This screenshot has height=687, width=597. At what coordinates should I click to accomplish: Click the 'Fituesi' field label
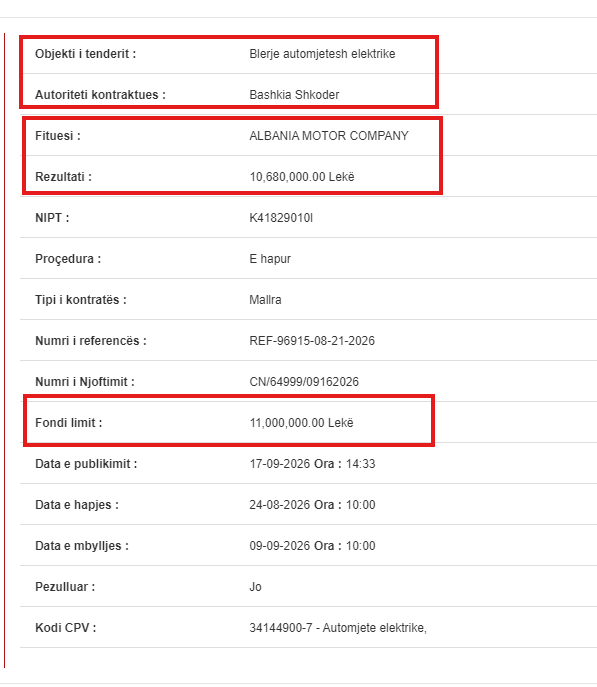pyautogui.click(x=58, y=136)
